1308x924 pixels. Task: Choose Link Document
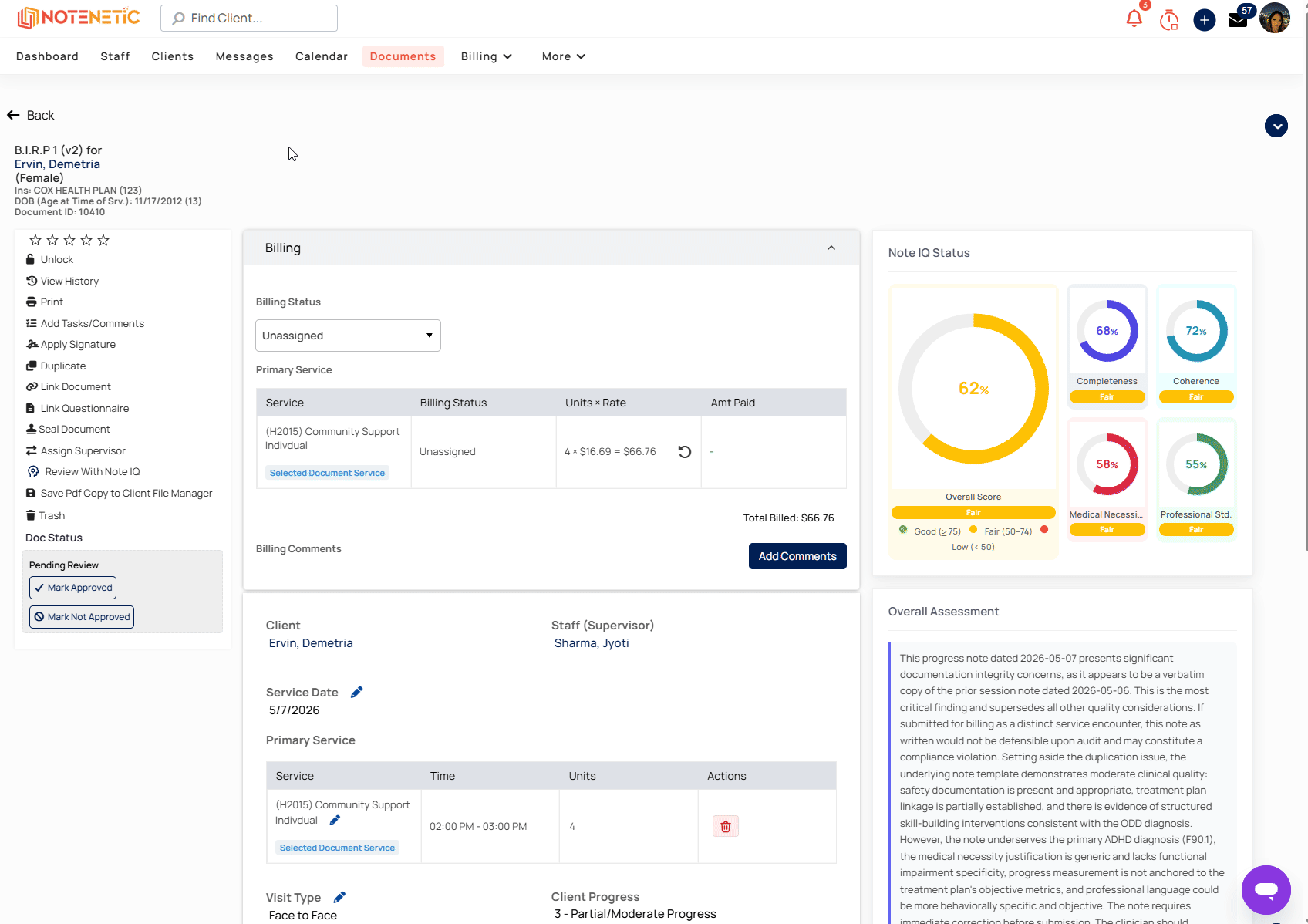click(x=69, y=387)
